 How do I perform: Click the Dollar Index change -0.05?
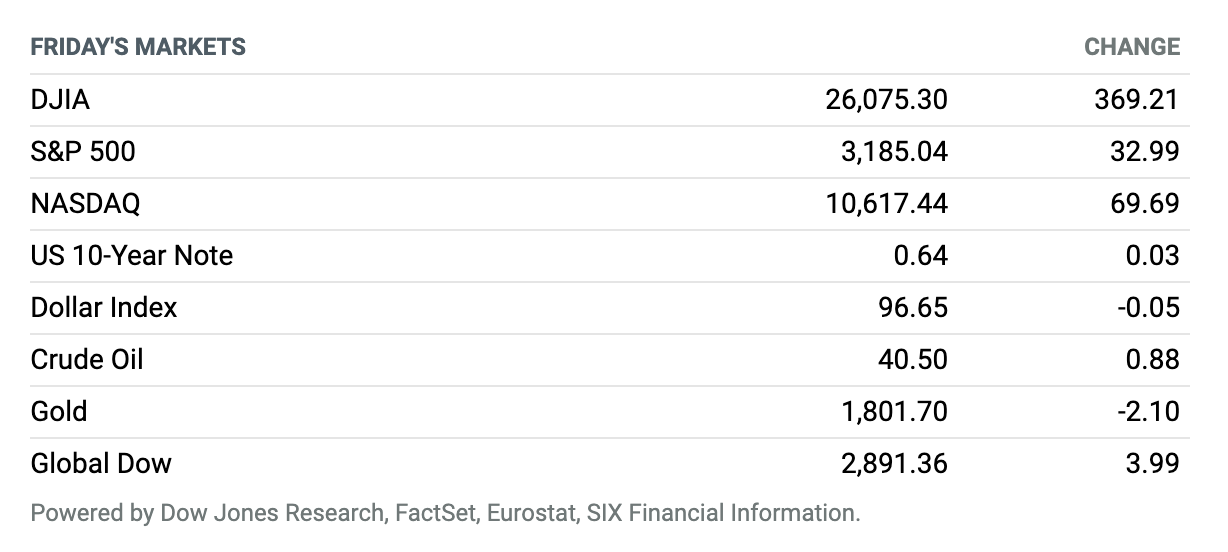click(x=1148, y=307)
